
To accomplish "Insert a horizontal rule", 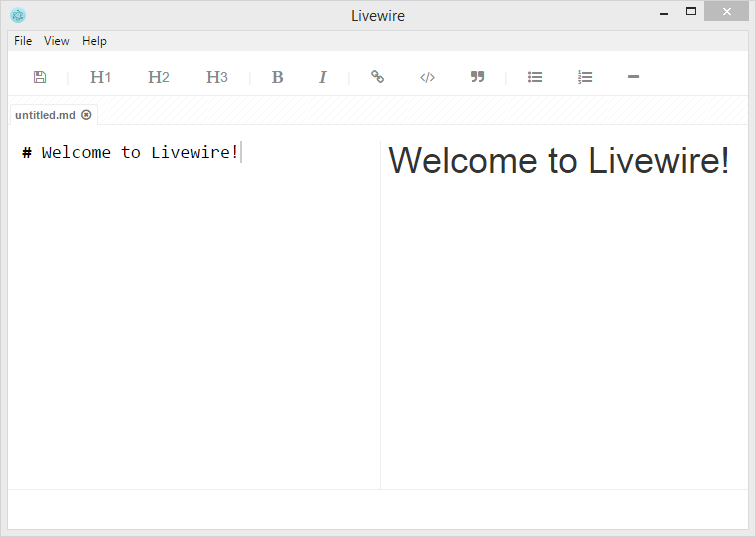I will coord(634,77).
